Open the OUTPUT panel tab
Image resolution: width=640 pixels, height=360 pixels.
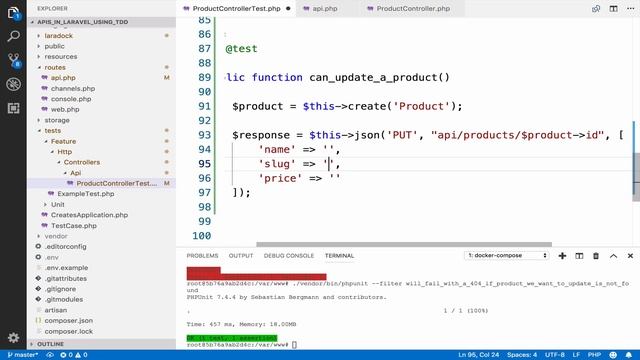[x=241, y=256]
